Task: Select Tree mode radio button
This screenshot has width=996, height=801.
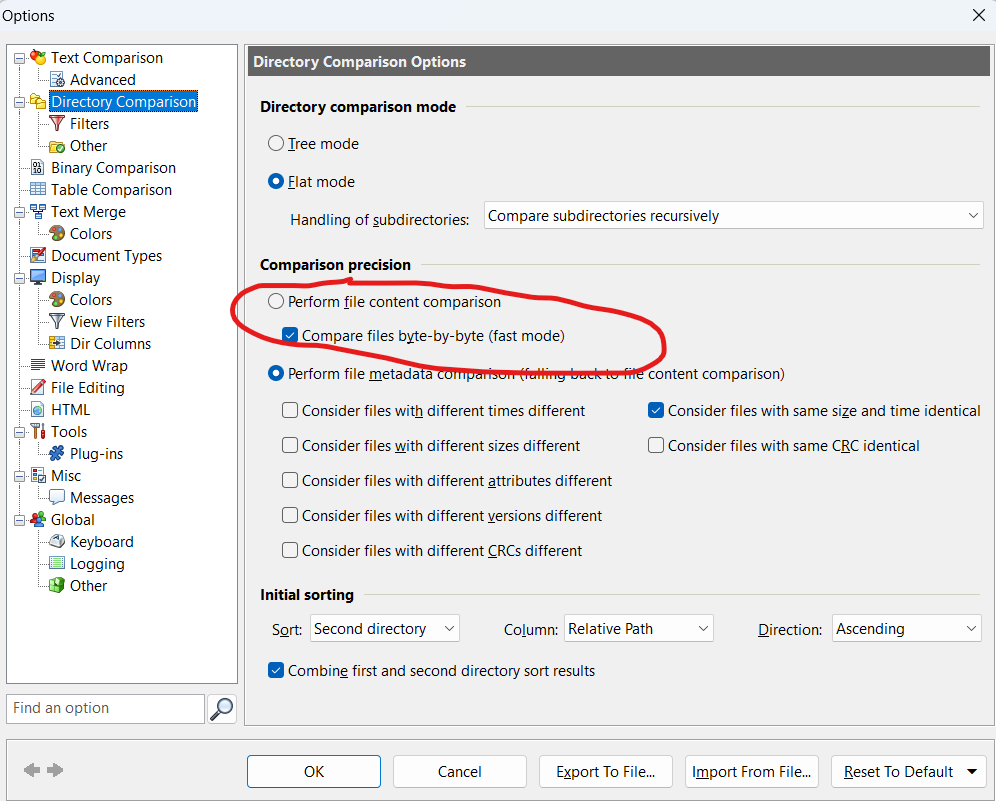Action: (x=276, y=144)
